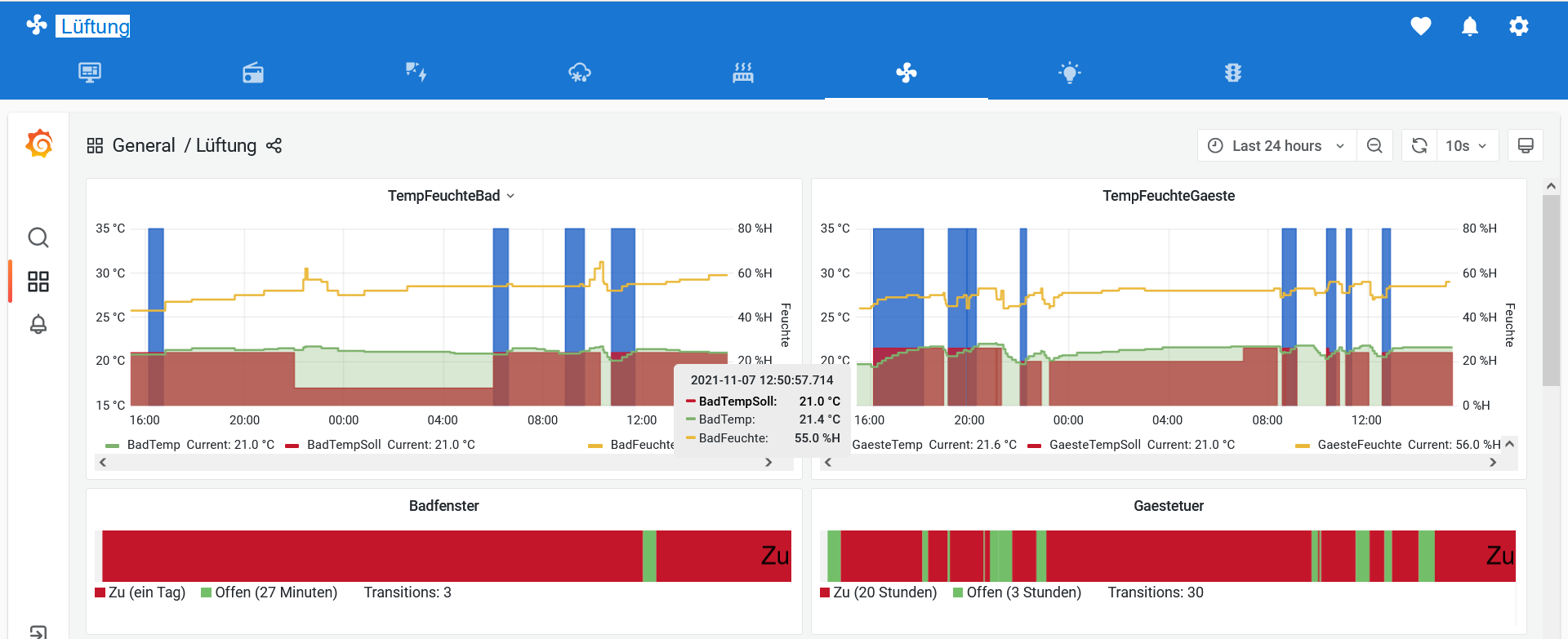Switch to the monitor overview tab
Screen dimensions: 1568x639
[90, 73]
